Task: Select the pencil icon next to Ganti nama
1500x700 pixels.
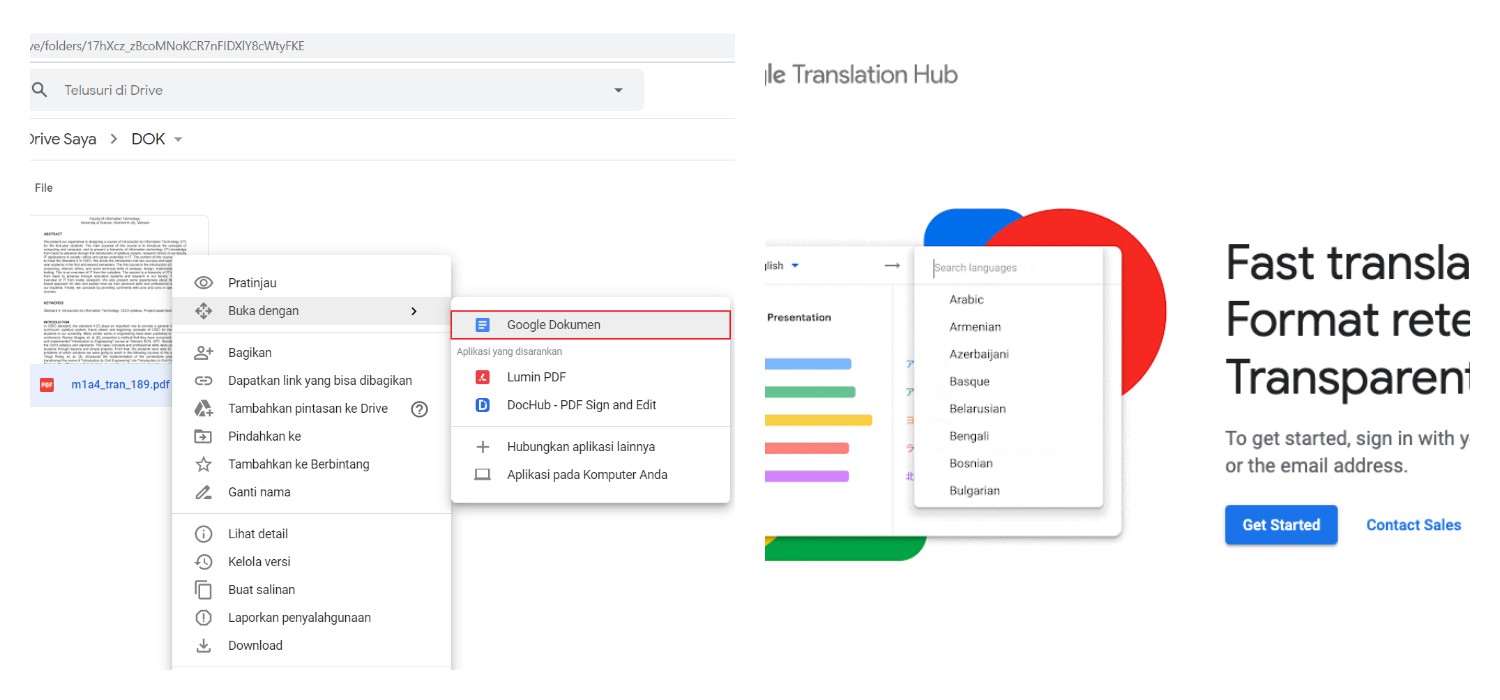Action: coord(204,491)
